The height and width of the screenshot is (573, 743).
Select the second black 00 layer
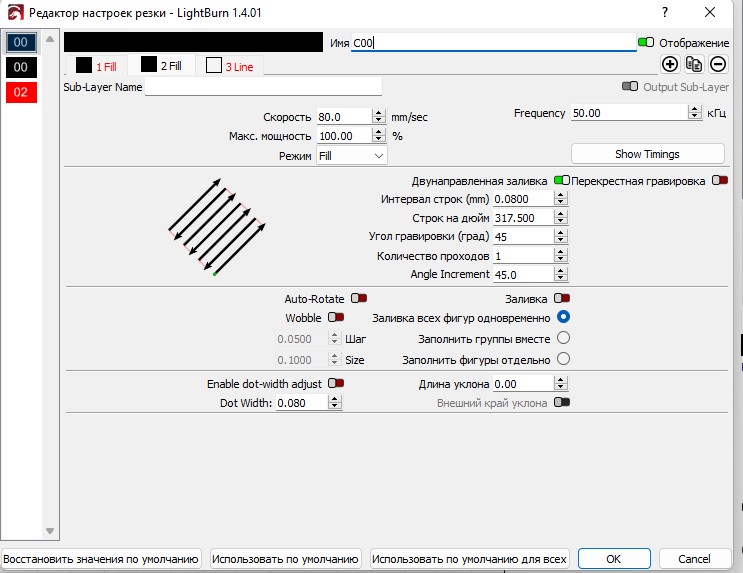(x=21, y=67)
